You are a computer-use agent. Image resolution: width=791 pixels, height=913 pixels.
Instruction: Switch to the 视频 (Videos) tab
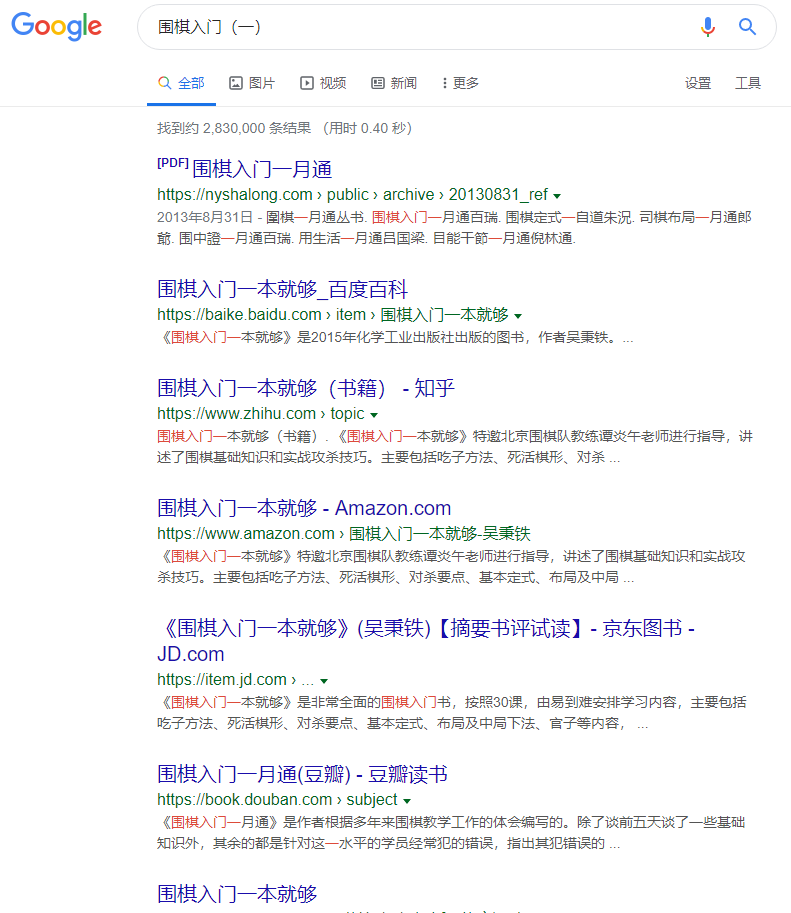(323, 83)
